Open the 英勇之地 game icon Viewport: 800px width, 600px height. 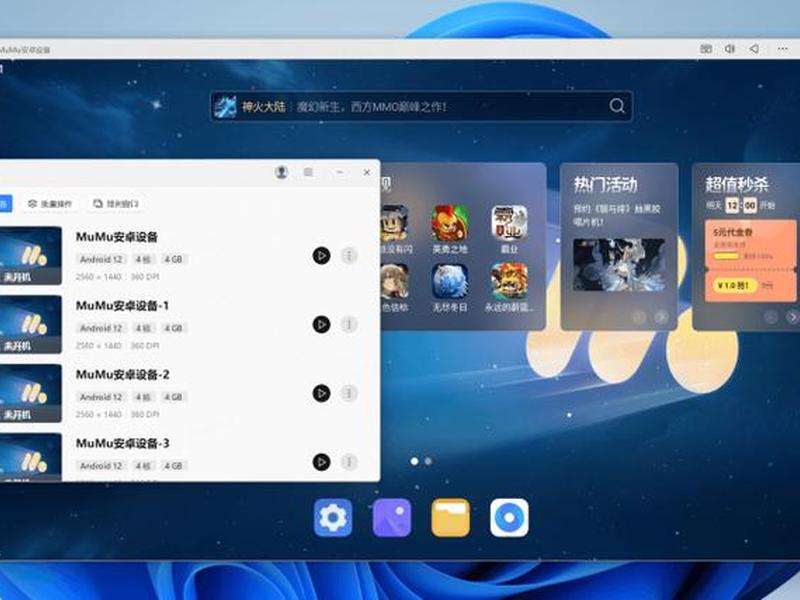[x=449, y=223]
